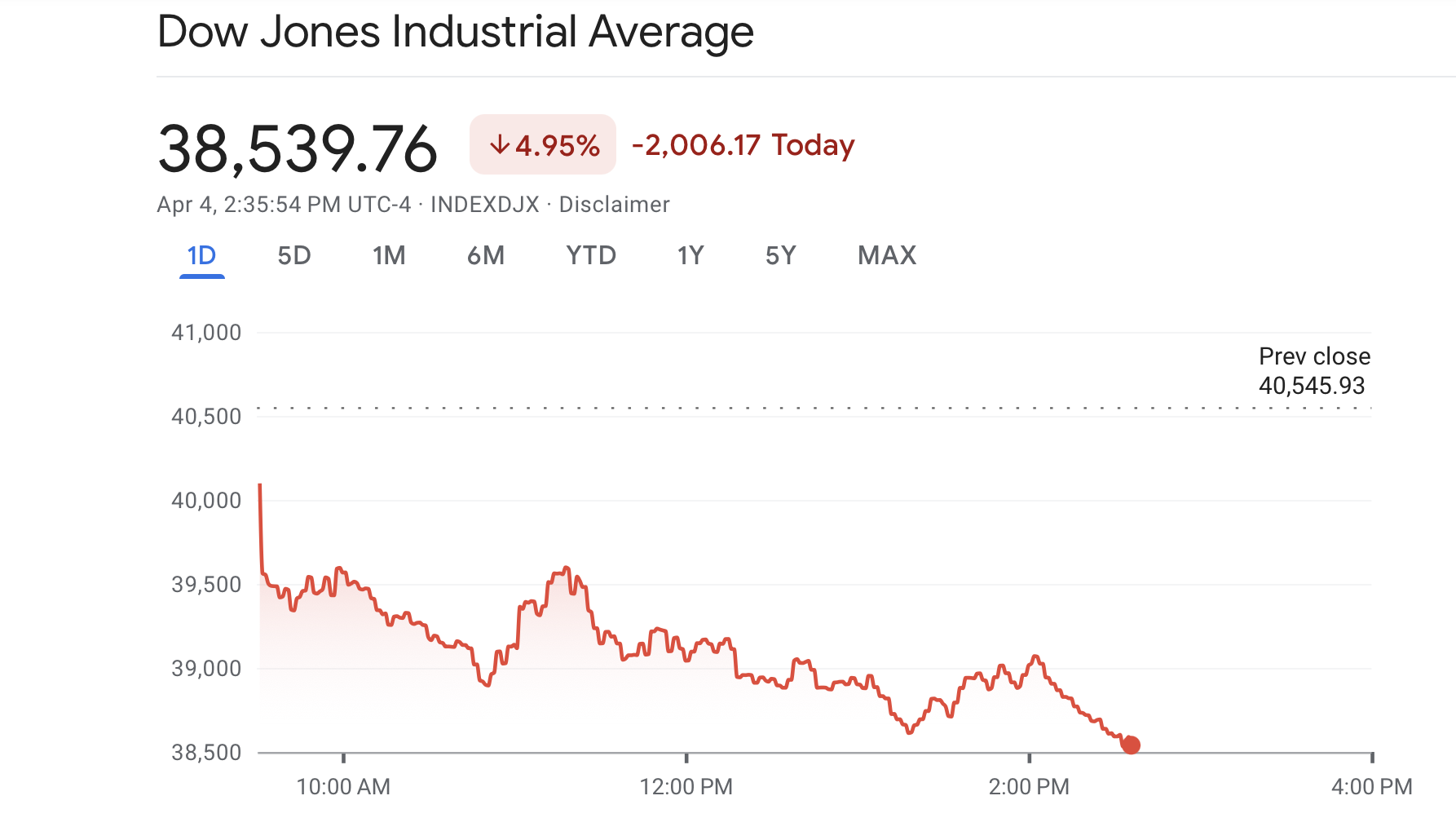
Task: Switch to the 1Y range tab
Action: (x=690, y=256)
